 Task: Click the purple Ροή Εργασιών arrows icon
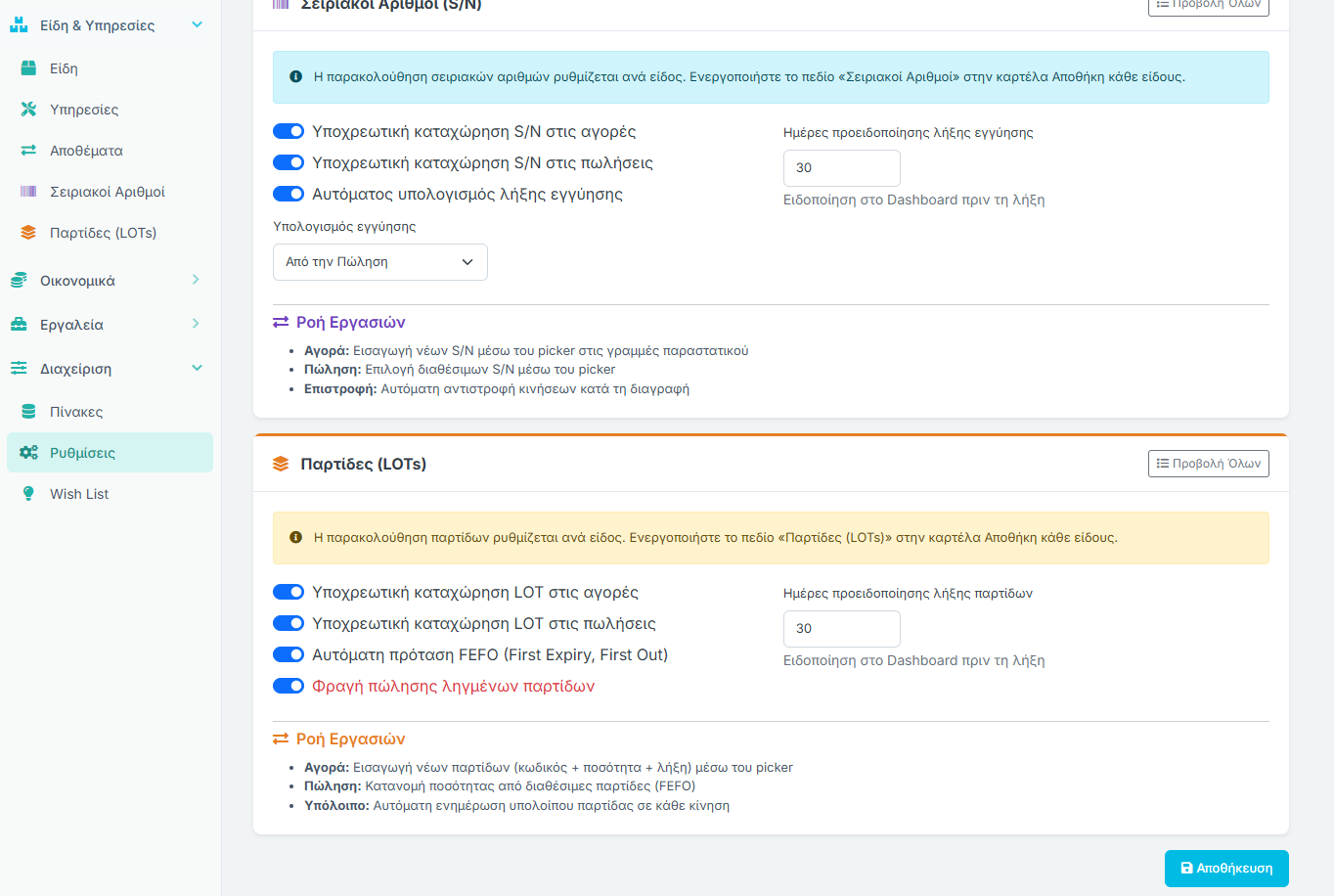tap(281, 323)
